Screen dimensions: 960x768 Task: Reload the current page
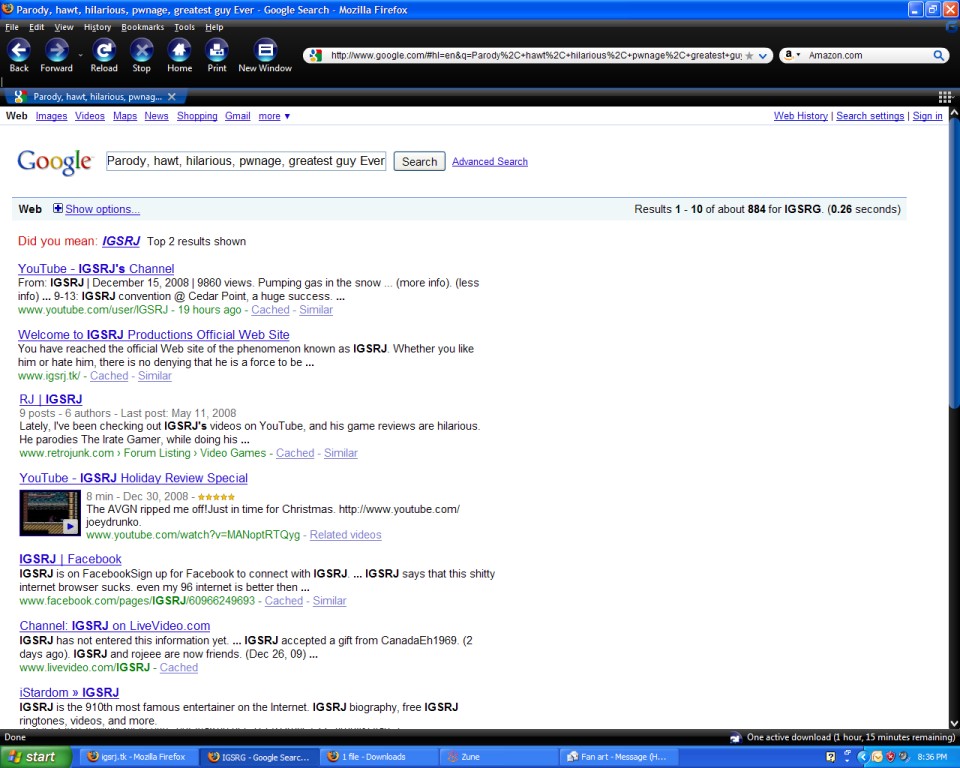104,51
